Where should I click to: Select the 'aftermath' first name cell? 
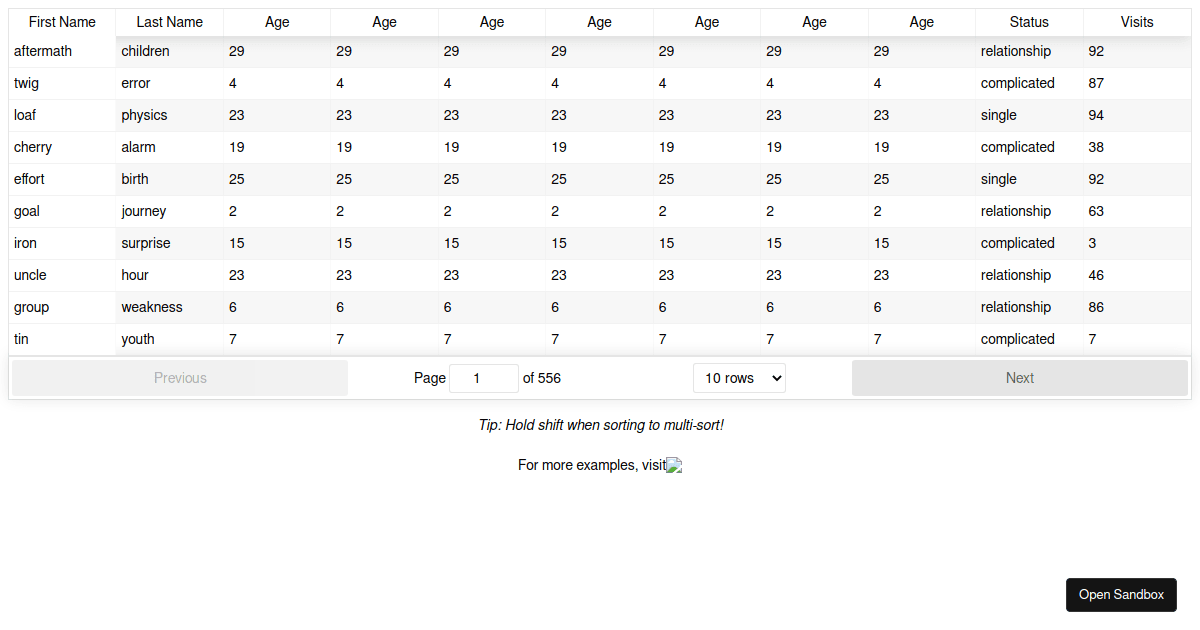62,51
